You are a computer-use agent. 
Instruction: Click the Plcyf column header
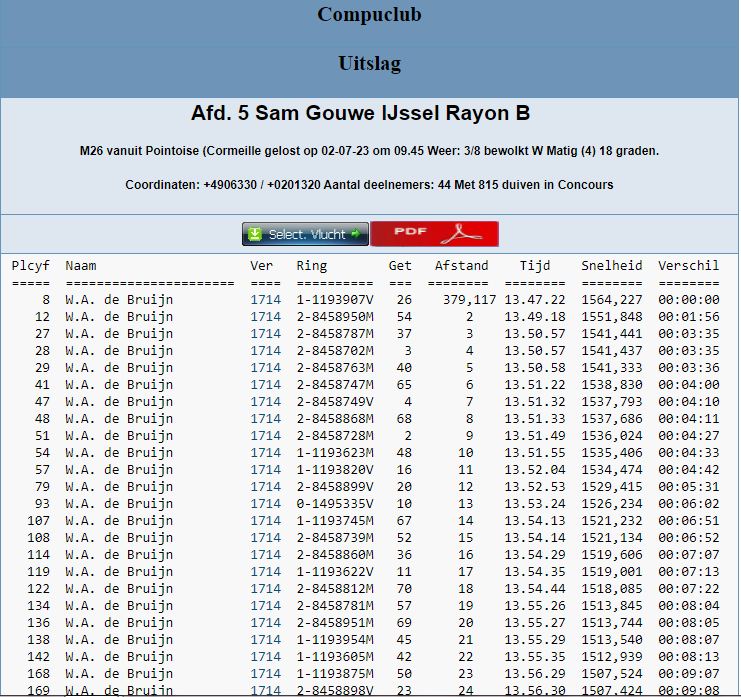31,266
